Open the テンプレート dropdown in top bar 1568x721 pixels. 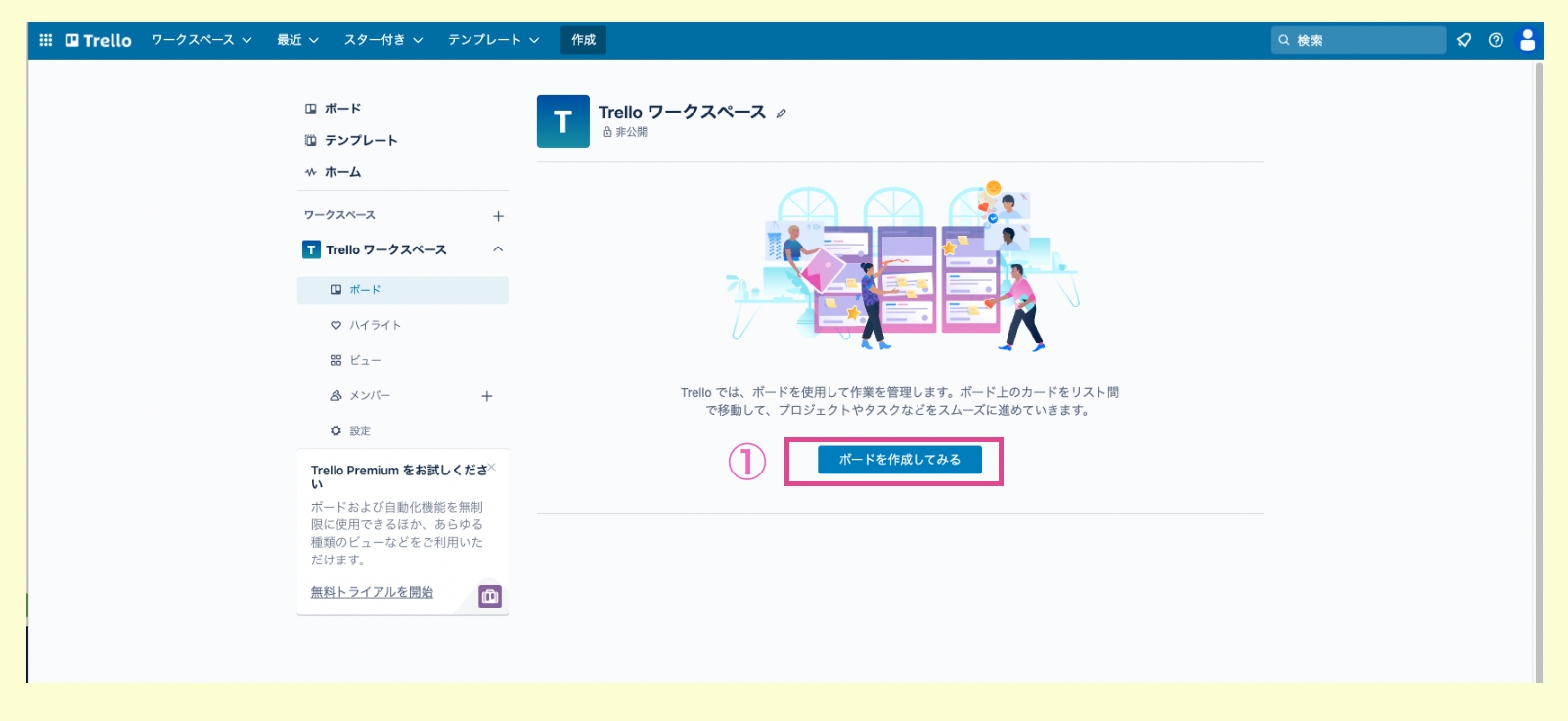[494, 40]
